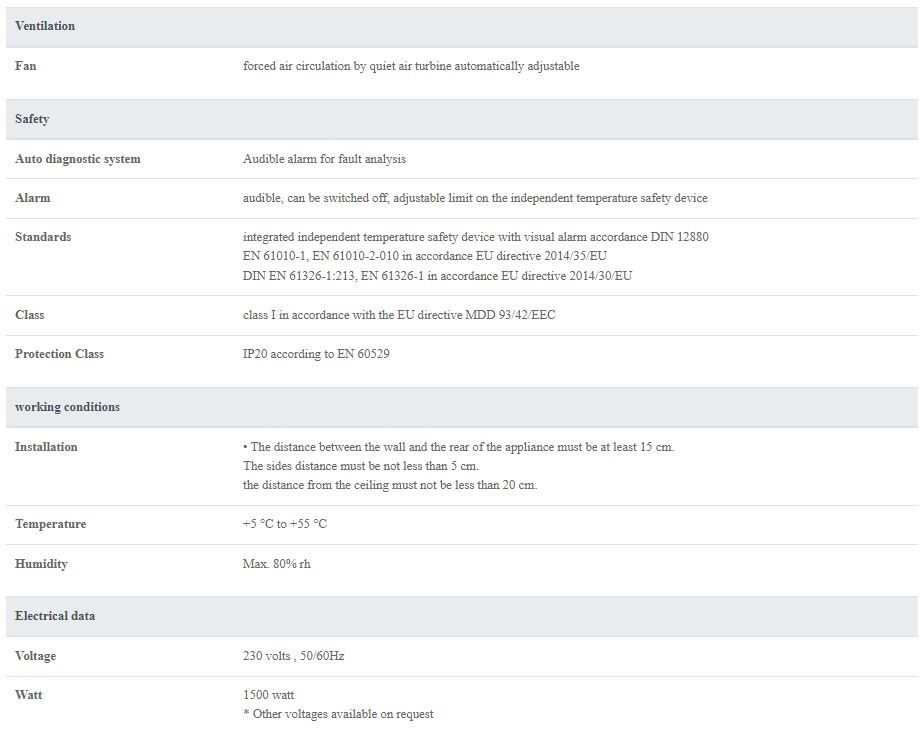Select the Fan row label
922x747 pixels.
(x=26, y=66)
